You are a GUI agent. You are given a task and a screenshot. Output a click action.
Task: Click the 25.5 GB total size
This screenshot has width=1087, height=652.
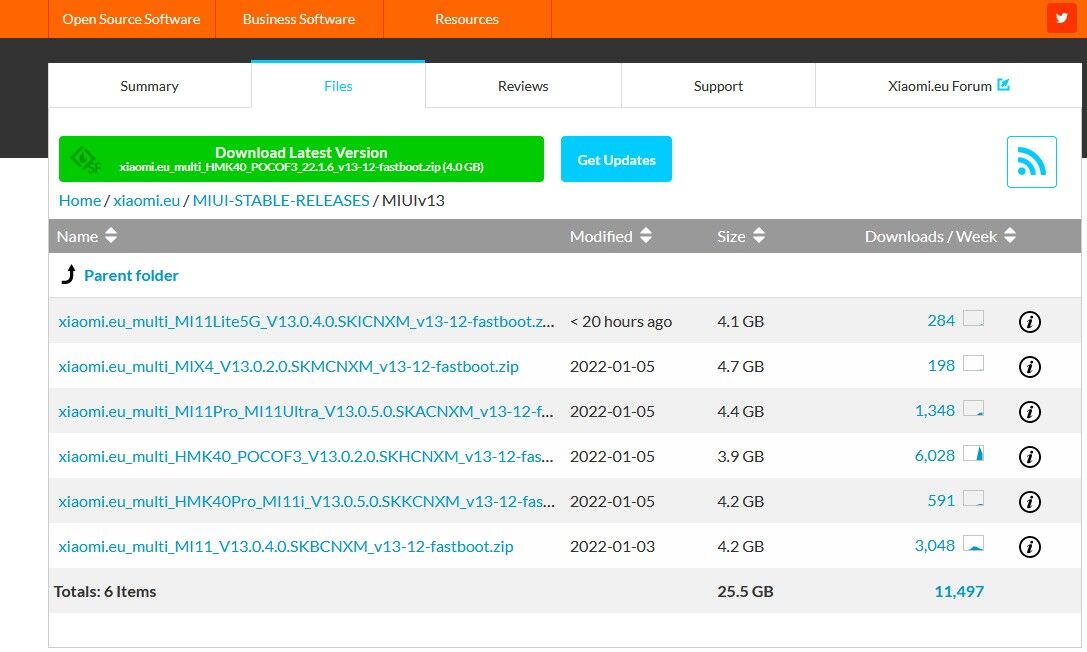tap(745, 592)
